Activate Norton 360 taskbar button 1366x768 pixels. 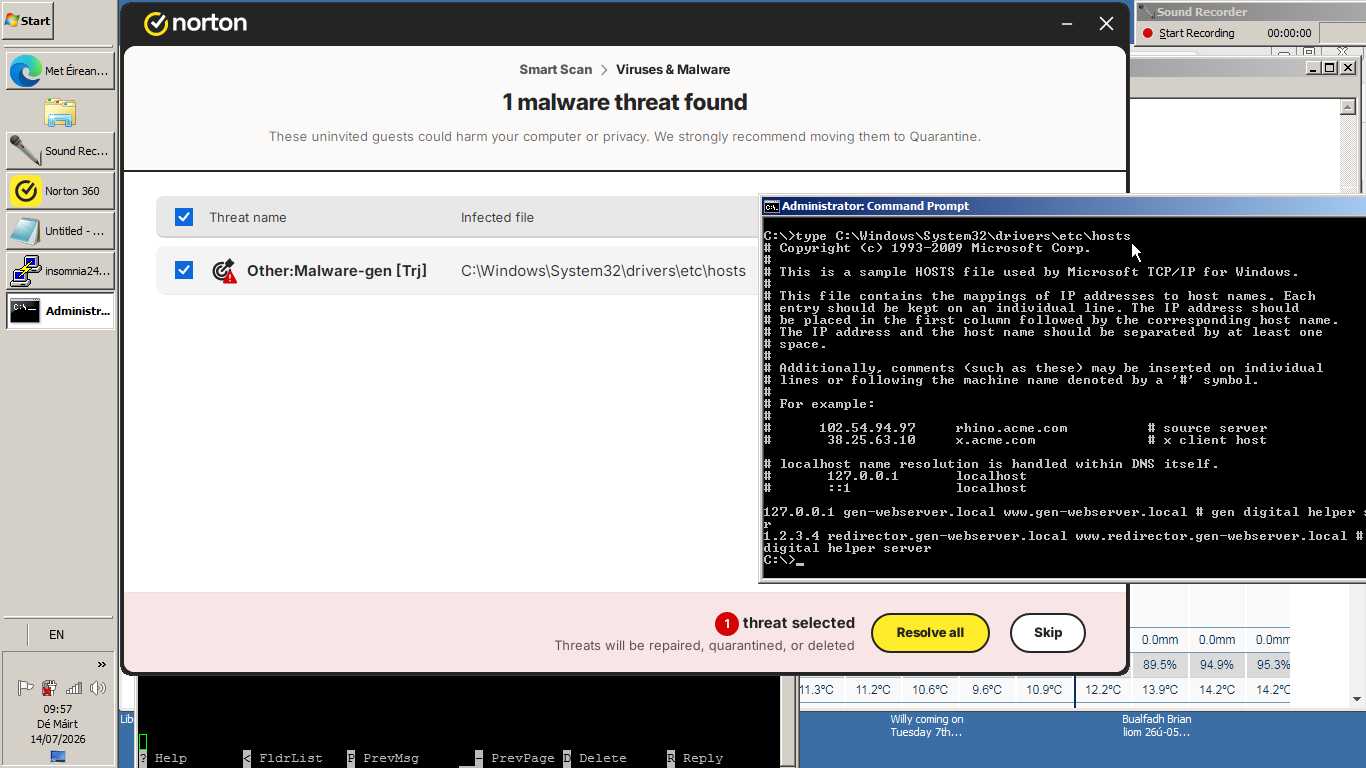(60, 191)
